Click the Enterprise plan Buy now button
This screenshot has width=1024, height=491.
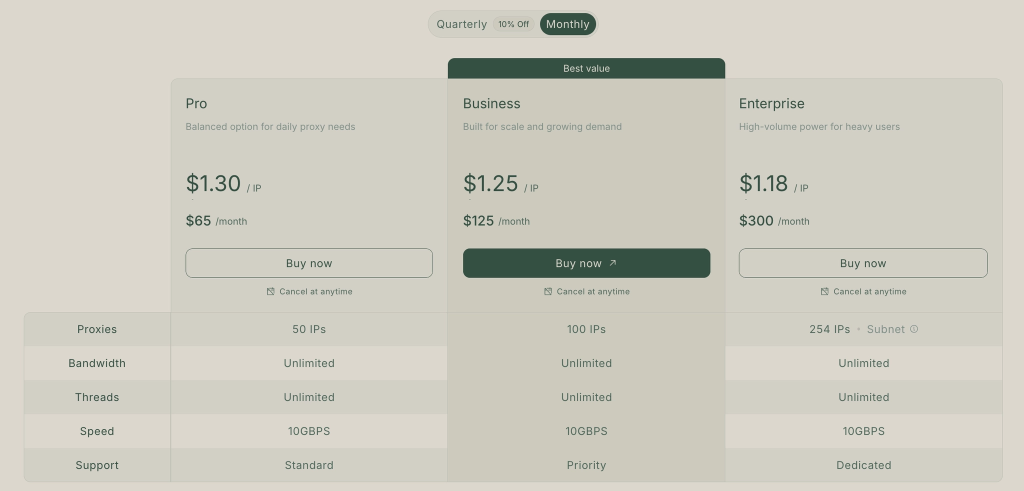coord(863,263)
